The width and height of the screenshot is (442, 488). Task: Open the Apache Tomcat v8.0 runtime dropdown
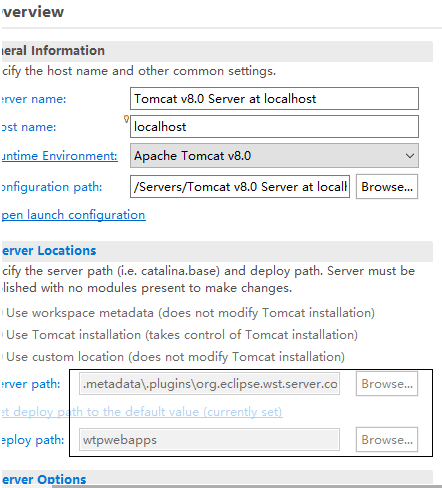click(x=274, y=156)
